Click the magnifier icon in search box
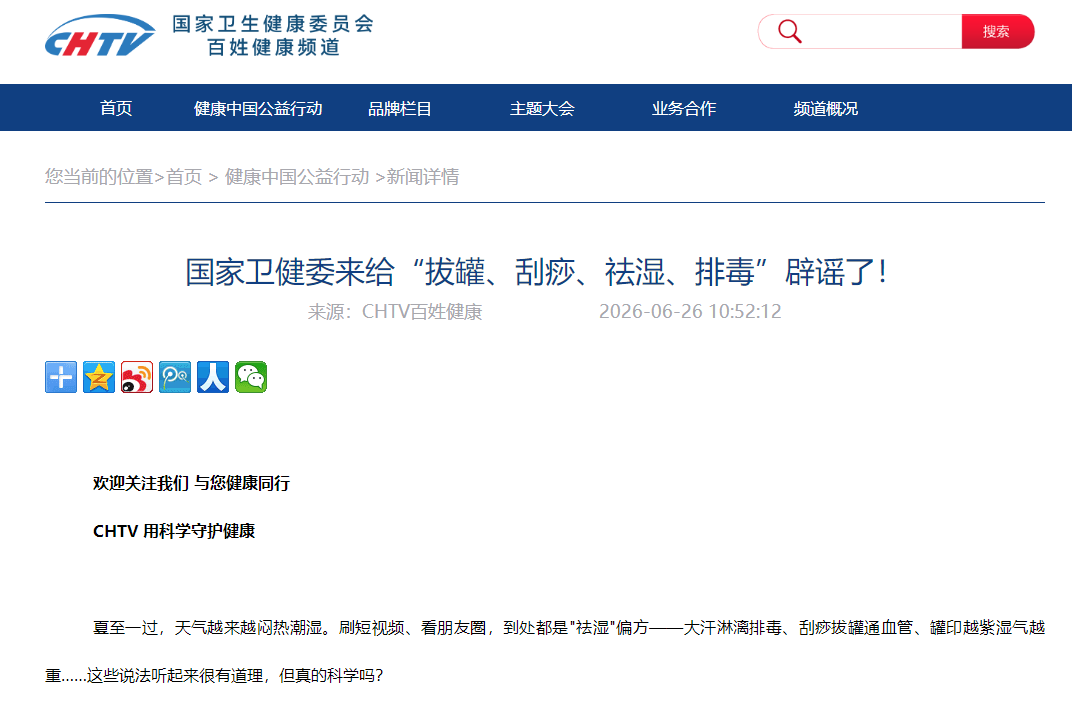Screen dimensions: 1072x706 (x=789, y=31)
